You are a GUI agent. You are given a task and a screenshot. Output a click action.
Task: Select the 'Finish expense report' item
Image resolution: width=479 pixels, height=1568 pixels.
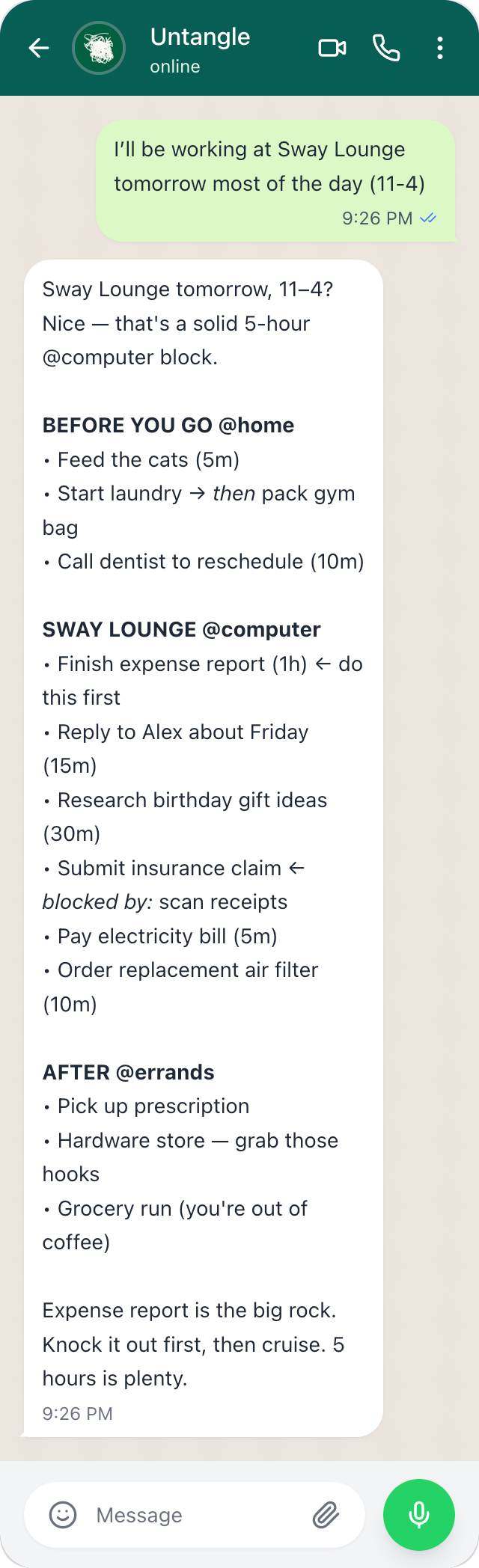click(x=201, y=664)
